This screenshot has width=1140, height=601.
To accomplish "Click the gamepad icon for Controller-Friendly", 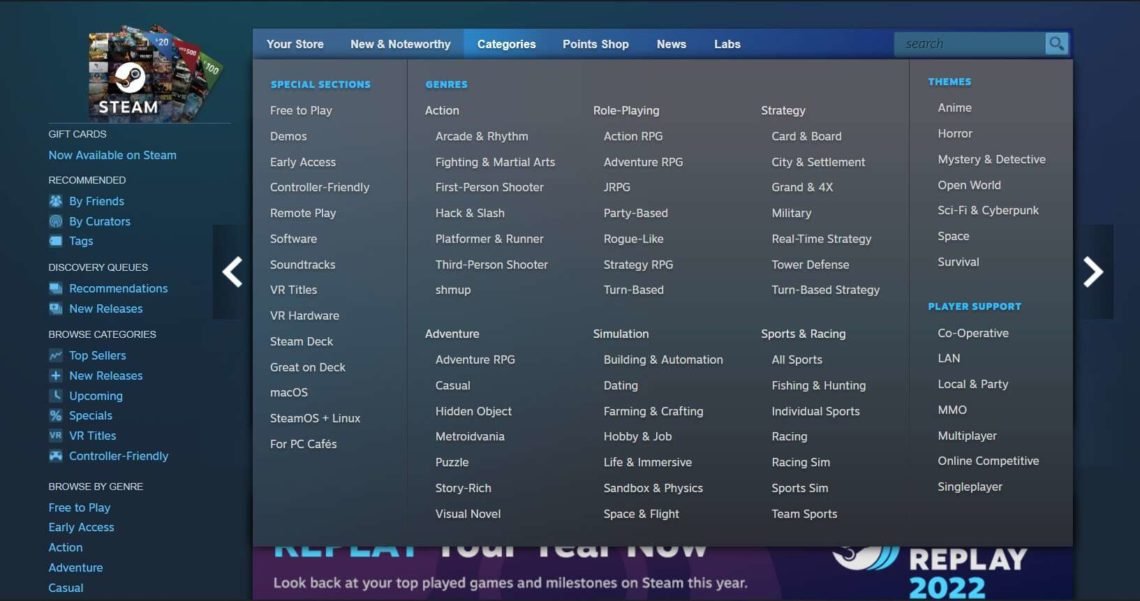I will click(x=57, y=455).
